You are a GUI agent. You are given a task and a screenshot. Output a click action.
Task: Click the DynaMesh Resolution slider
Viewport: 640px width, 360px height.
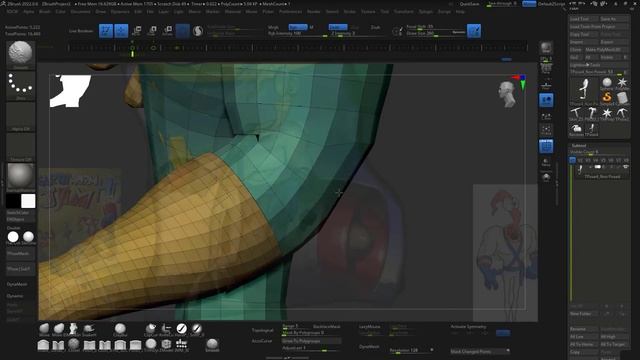pos(411,350)
